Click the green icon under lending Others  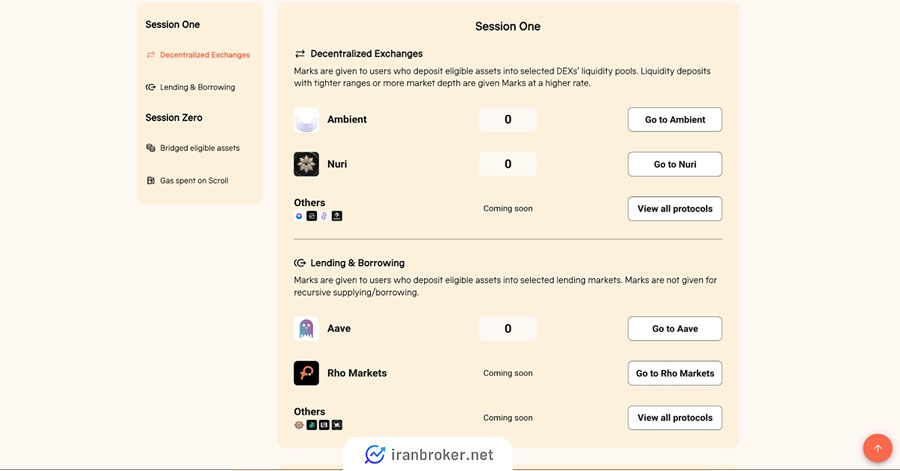(311, 425)
